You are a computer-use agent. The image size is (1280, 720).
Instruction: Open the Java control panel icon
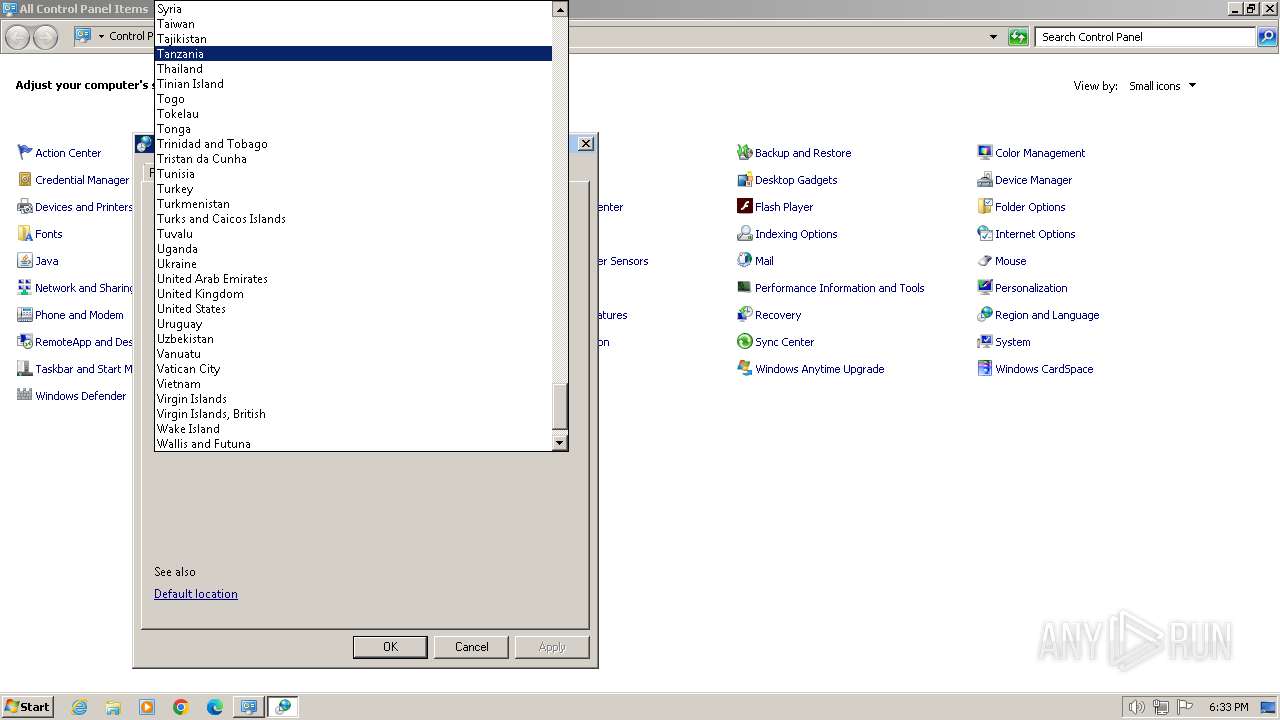25,261
